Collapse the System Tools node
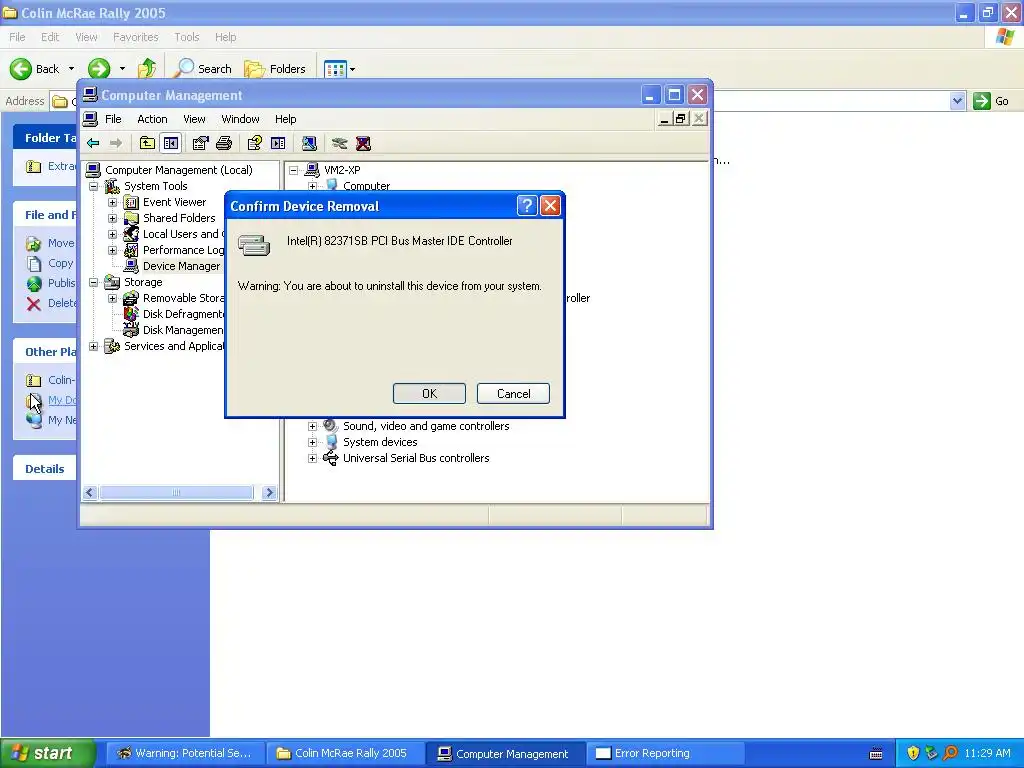 click(x=93, y=186)
